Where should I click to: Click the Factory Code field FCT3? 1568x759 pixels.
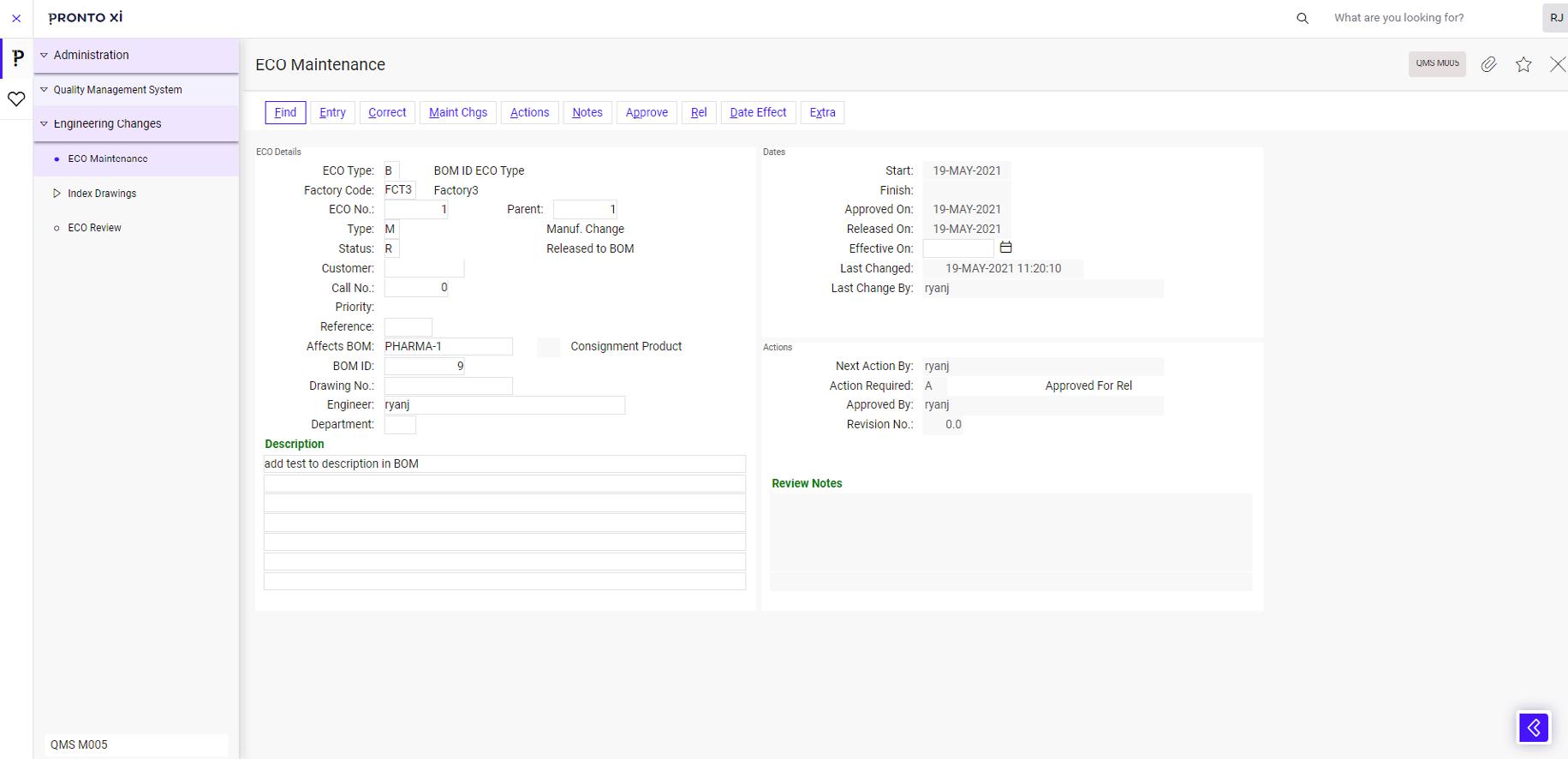400,190
